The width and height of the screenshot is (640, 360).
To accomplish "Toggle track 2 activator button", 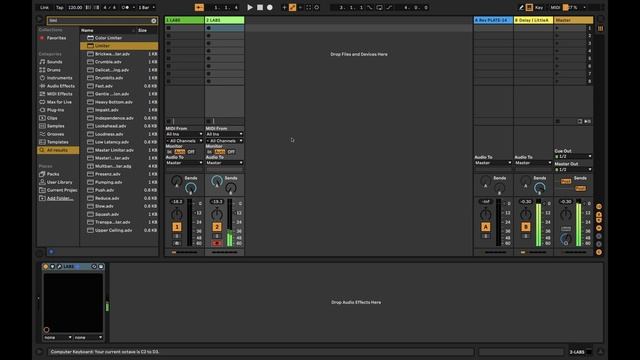I will [x=217, y=227].
